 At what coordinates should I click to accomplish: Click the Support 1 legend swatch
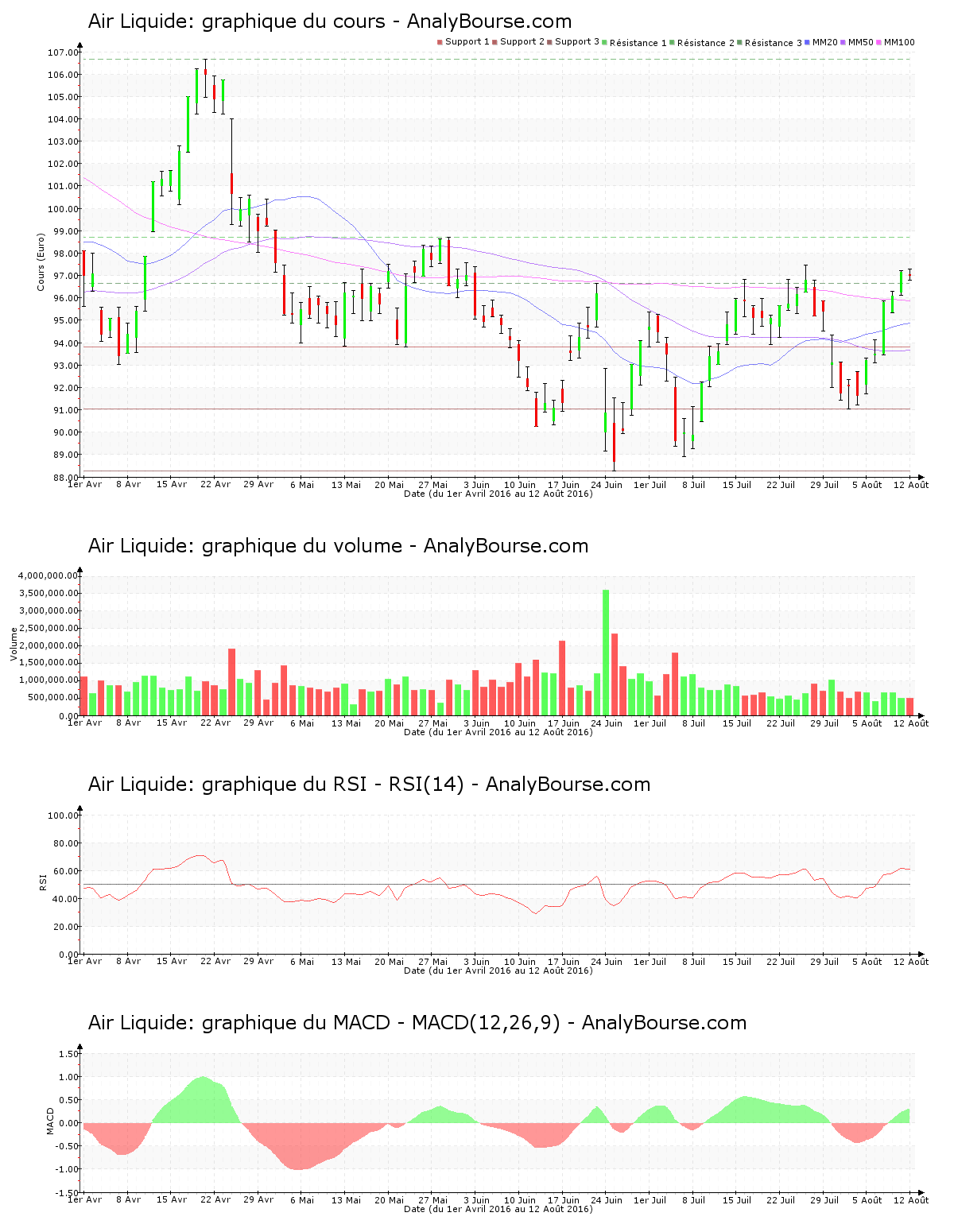click(440, 42)
